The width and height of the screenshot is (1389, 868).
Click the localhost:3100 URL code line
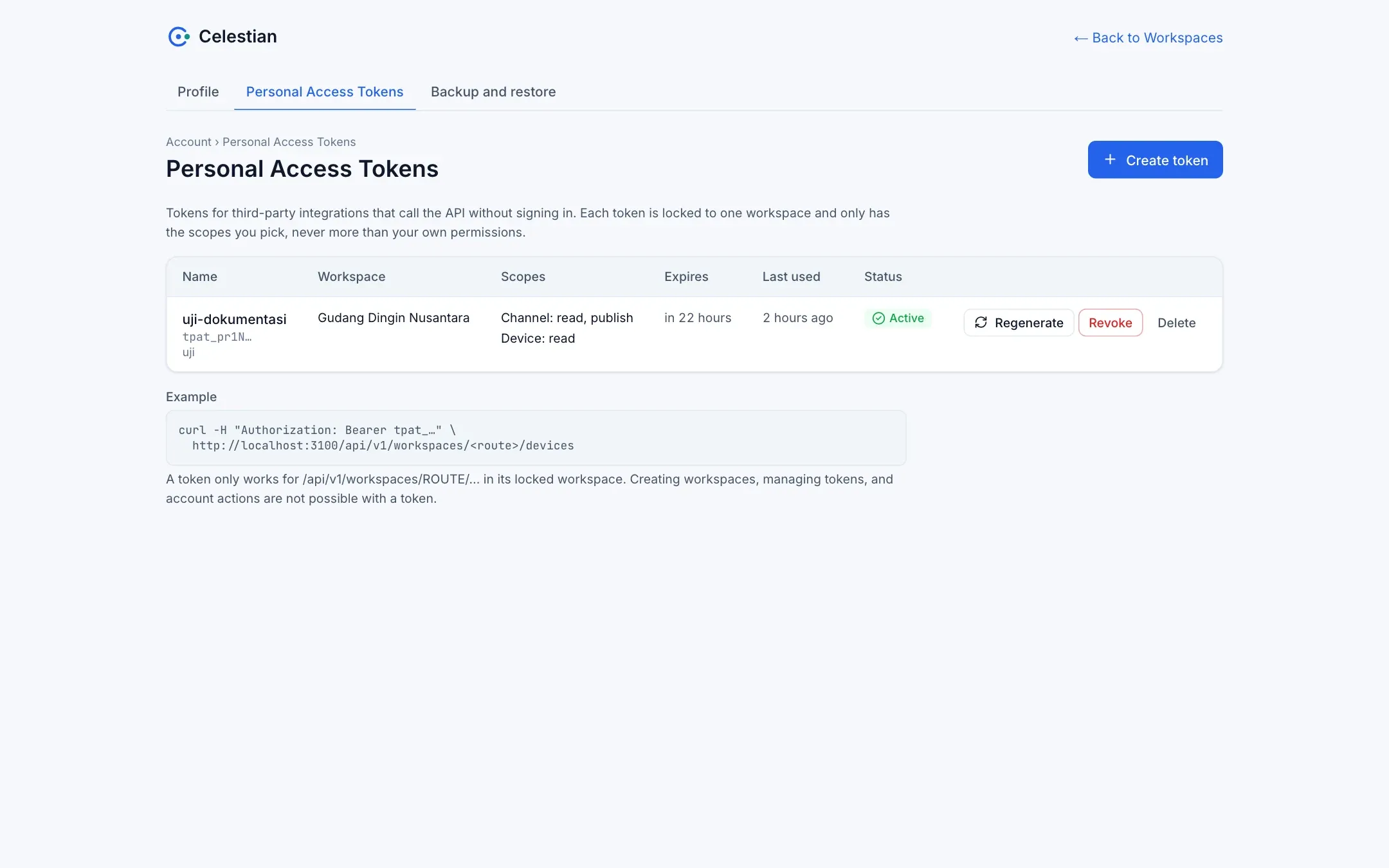pyautogui.click(x=383, y=446)
